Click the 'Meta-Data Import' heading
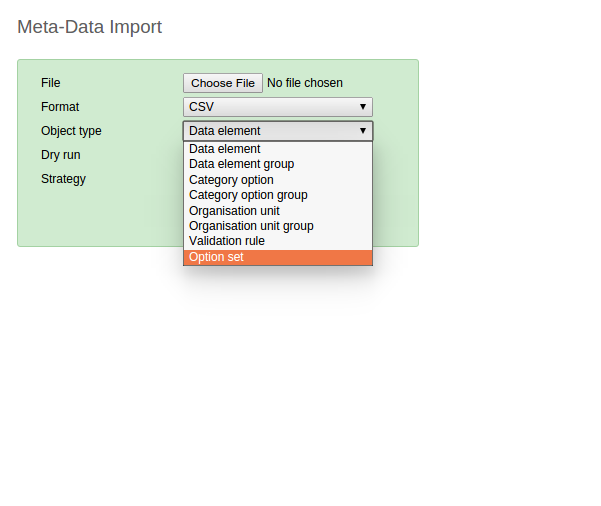 (x=89, y=27)
